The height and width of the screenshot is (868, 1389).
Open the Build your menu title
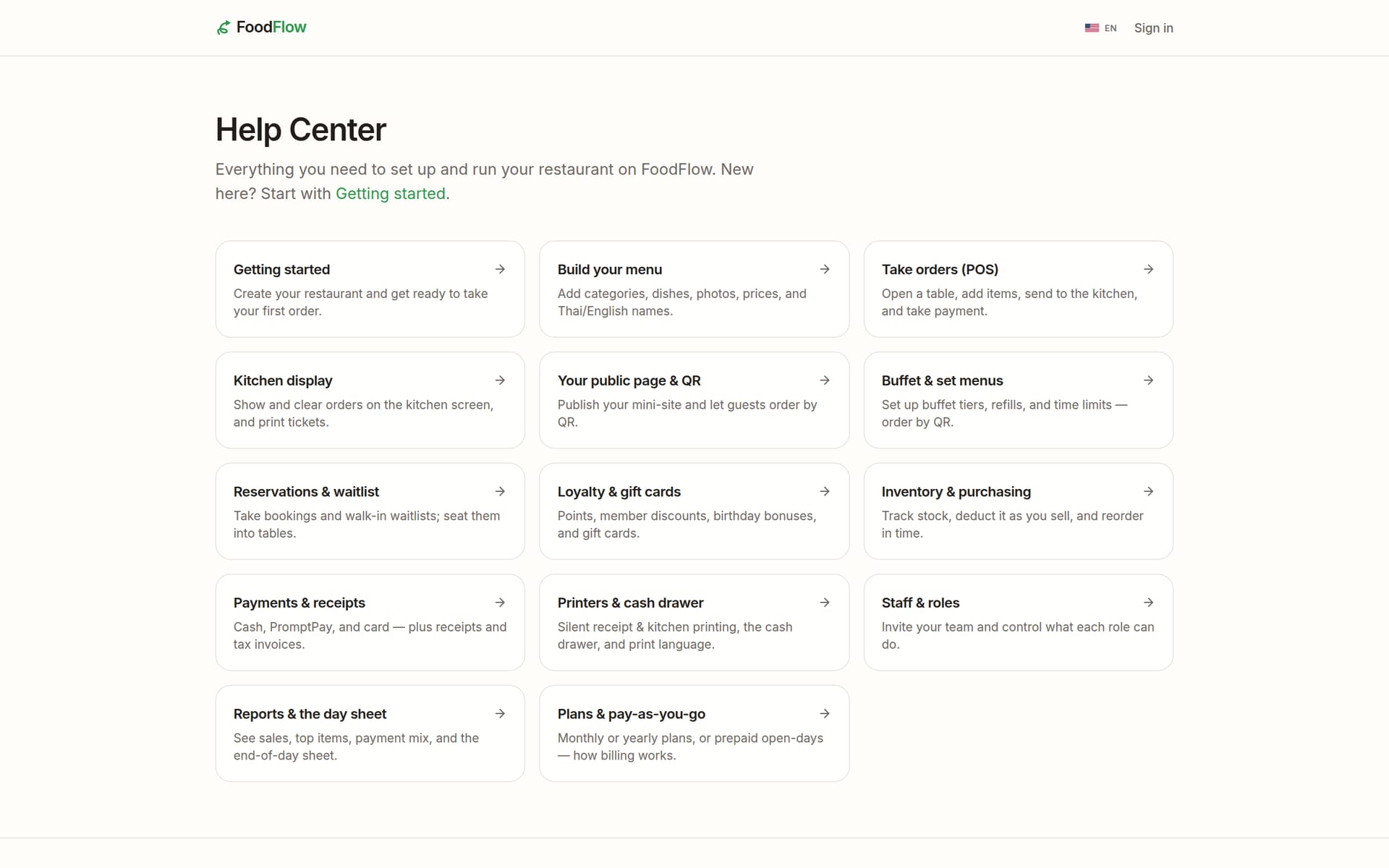(610, 270)
